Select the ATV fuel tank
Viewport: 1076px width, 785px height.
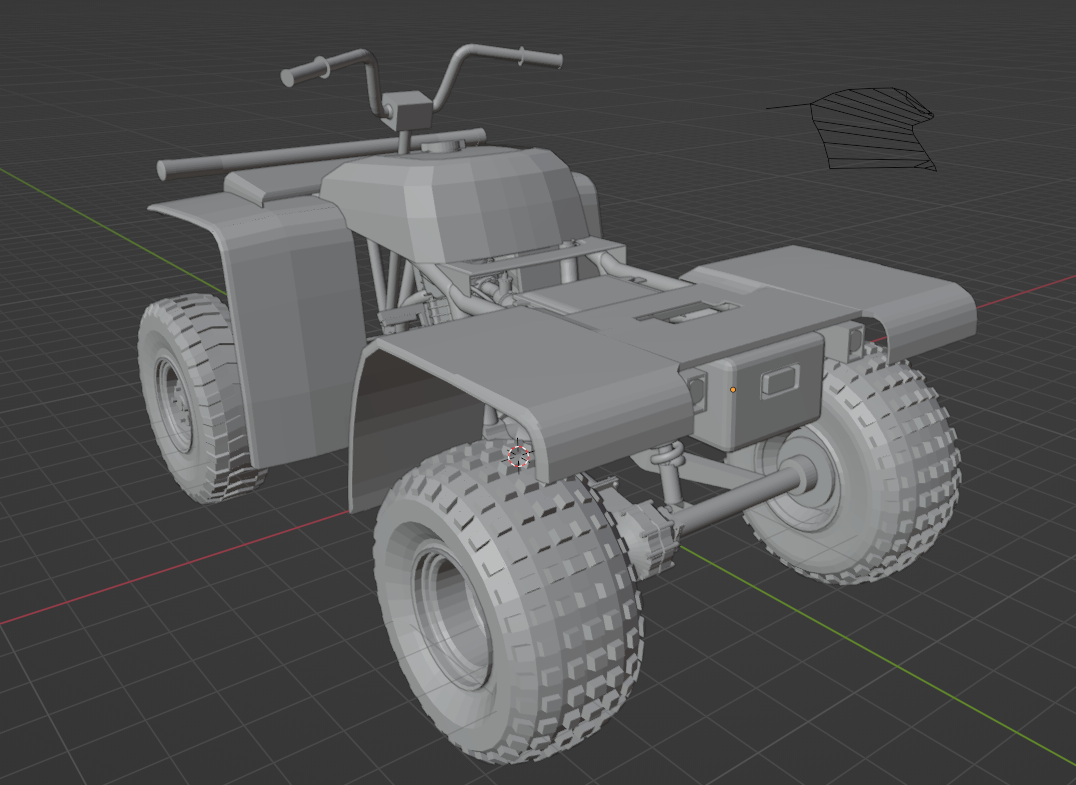456,200
